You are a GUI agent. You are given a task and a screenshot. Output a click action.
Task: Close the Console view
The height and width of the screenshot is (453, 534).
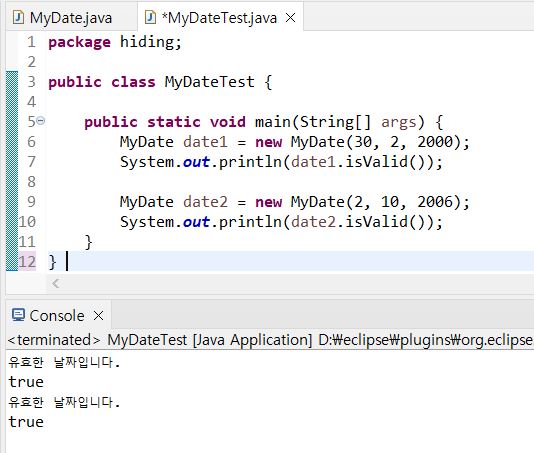pos(98,316)
